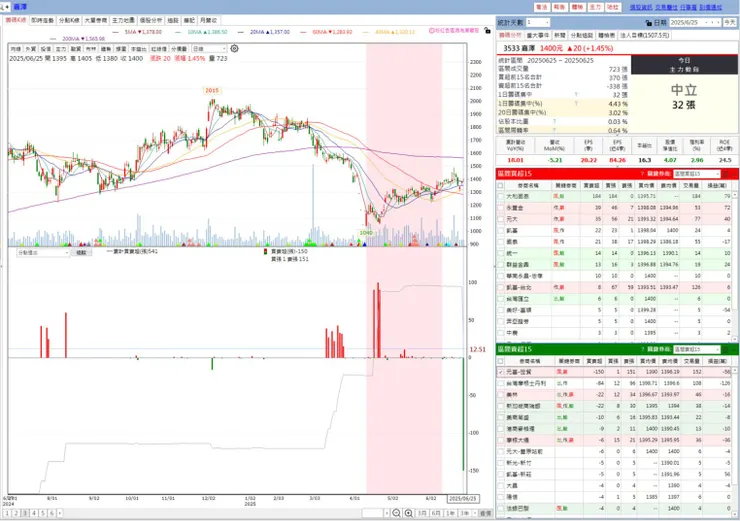Click first small icon right of red header dropdown
Screen dimensions: 740x521
(725, 174)
